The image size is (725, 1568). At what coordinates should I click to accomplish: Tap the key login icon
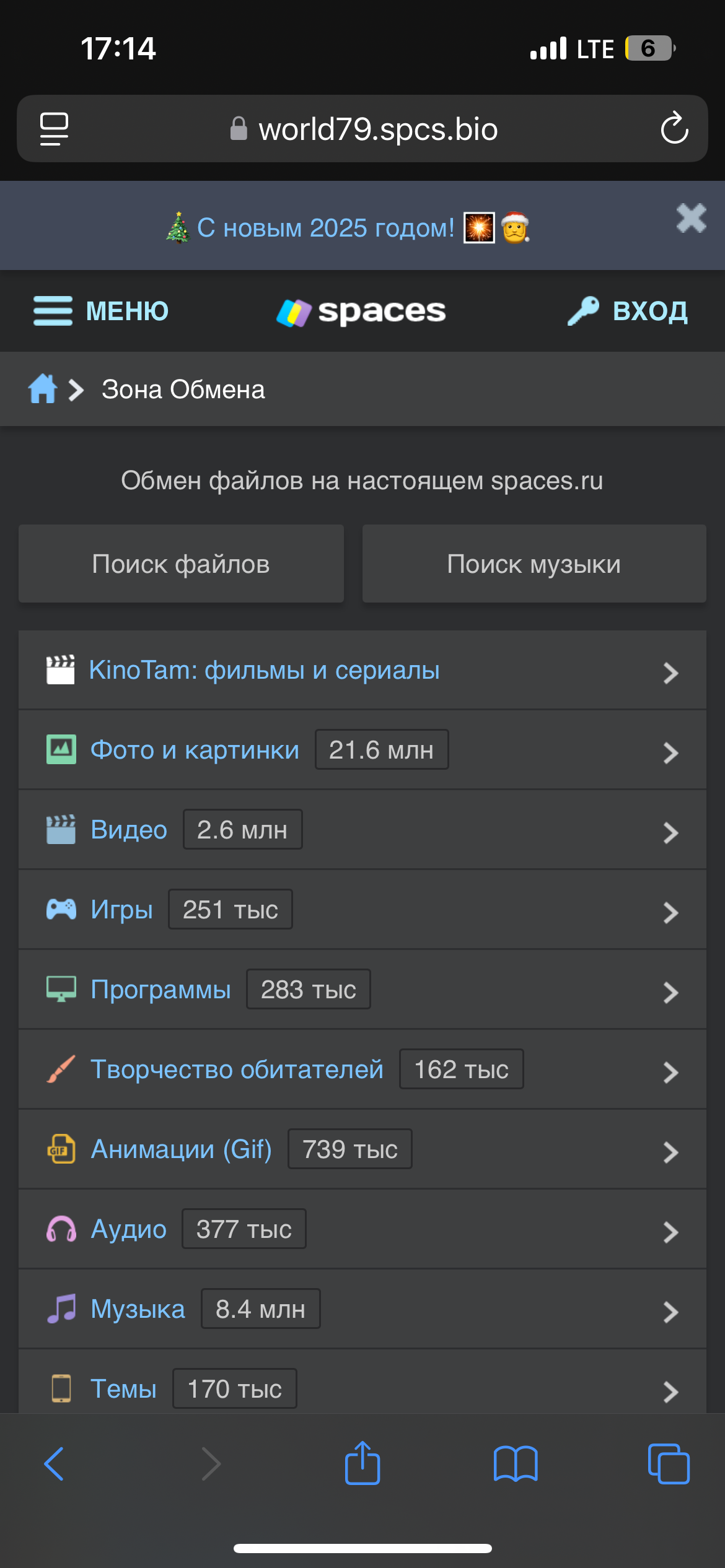coord(583,311)
